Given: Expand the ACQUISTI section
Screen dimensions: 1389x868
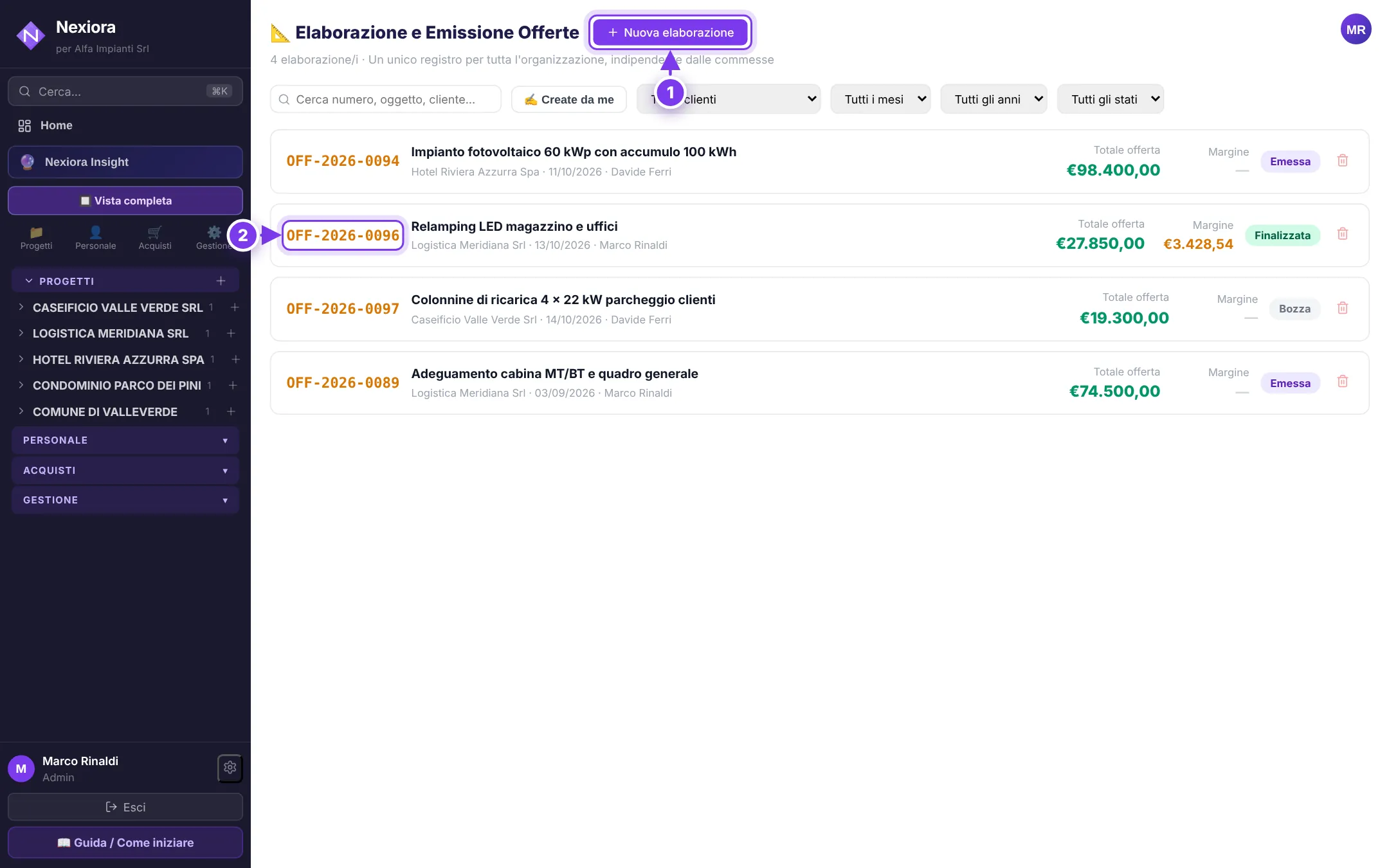Looking at the screenshot, I should click(125, 470).
